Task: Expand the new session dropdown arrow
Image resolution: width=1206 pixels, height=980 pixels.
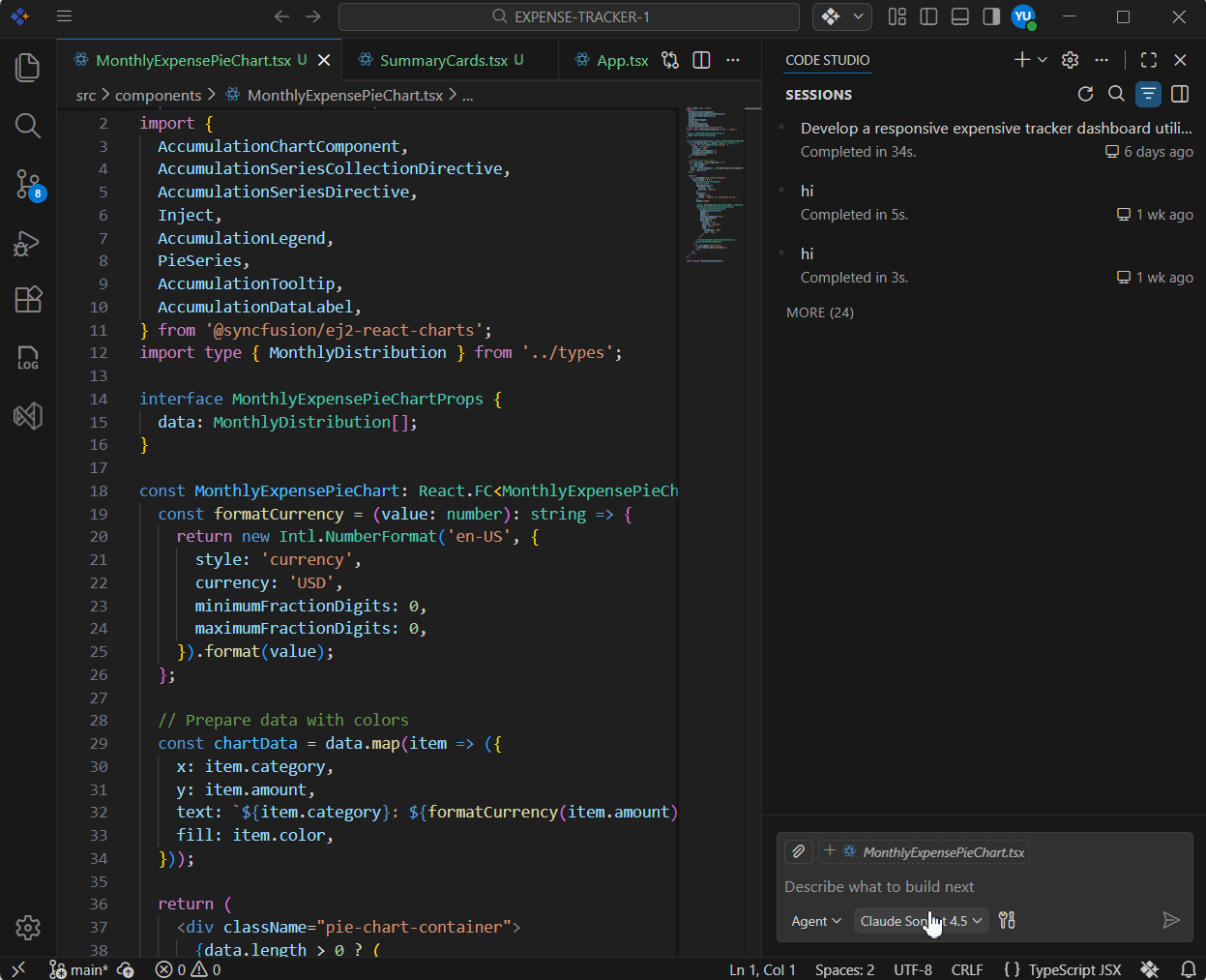Action: pos(1043,60)
